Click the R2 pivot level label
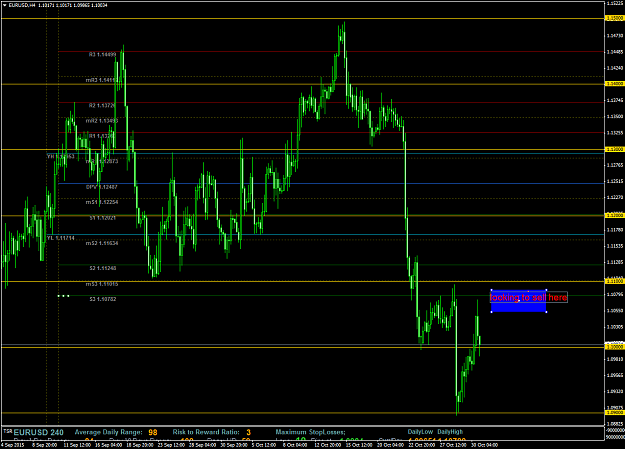Image resolution: width=625 pixels, height=449 pixels. click(102, 106)
